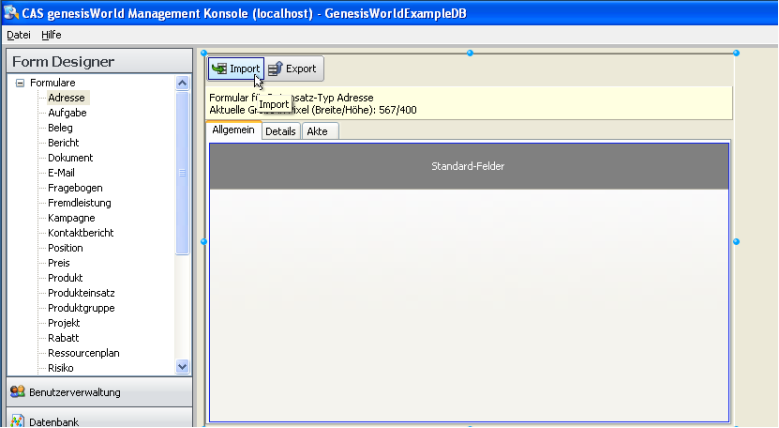The width and height of the screenshot is (779, 428).
Task: Switch to the Akte tab
Action: [x=317, y=131]
